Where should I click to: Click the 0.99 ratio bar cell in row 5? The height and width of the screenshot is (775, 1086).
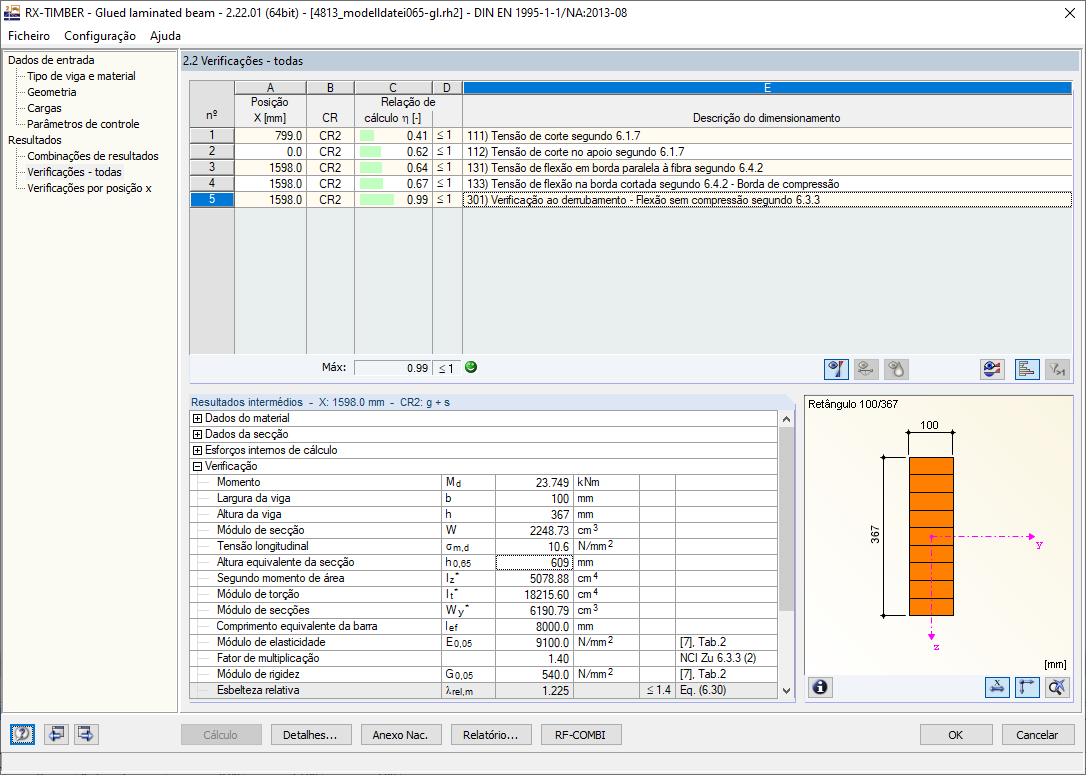click(x=393, y=199)
